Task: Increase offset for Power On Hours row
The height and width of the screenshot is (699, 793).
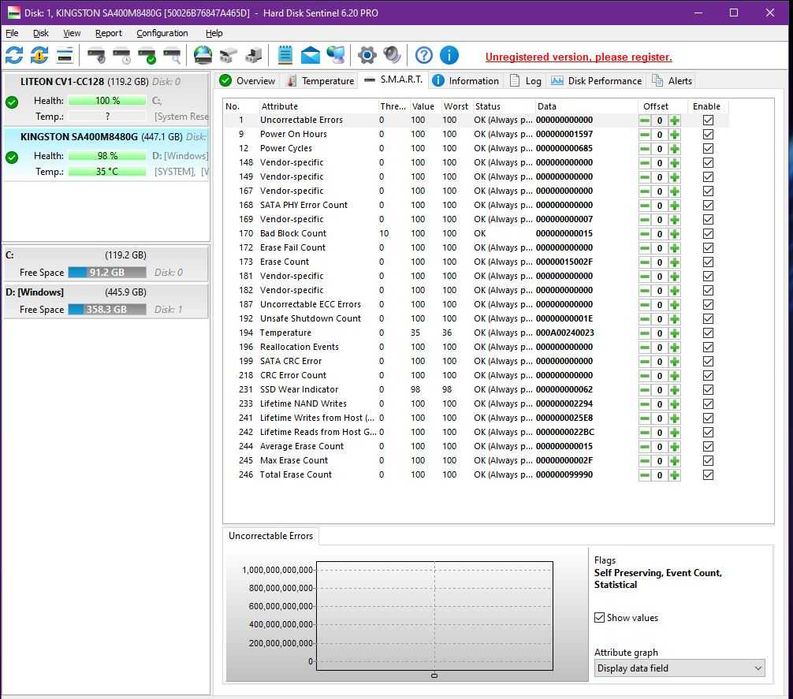Action: coord(674,135)
